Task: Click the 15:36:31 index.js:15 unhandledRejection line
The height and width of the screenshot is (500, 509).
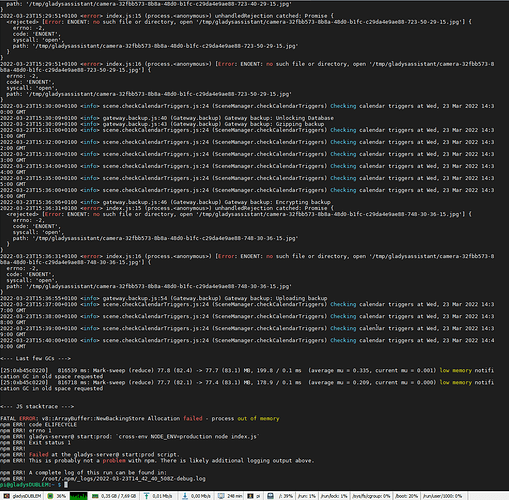Action: pyautogui.click(x=167, y=208)
